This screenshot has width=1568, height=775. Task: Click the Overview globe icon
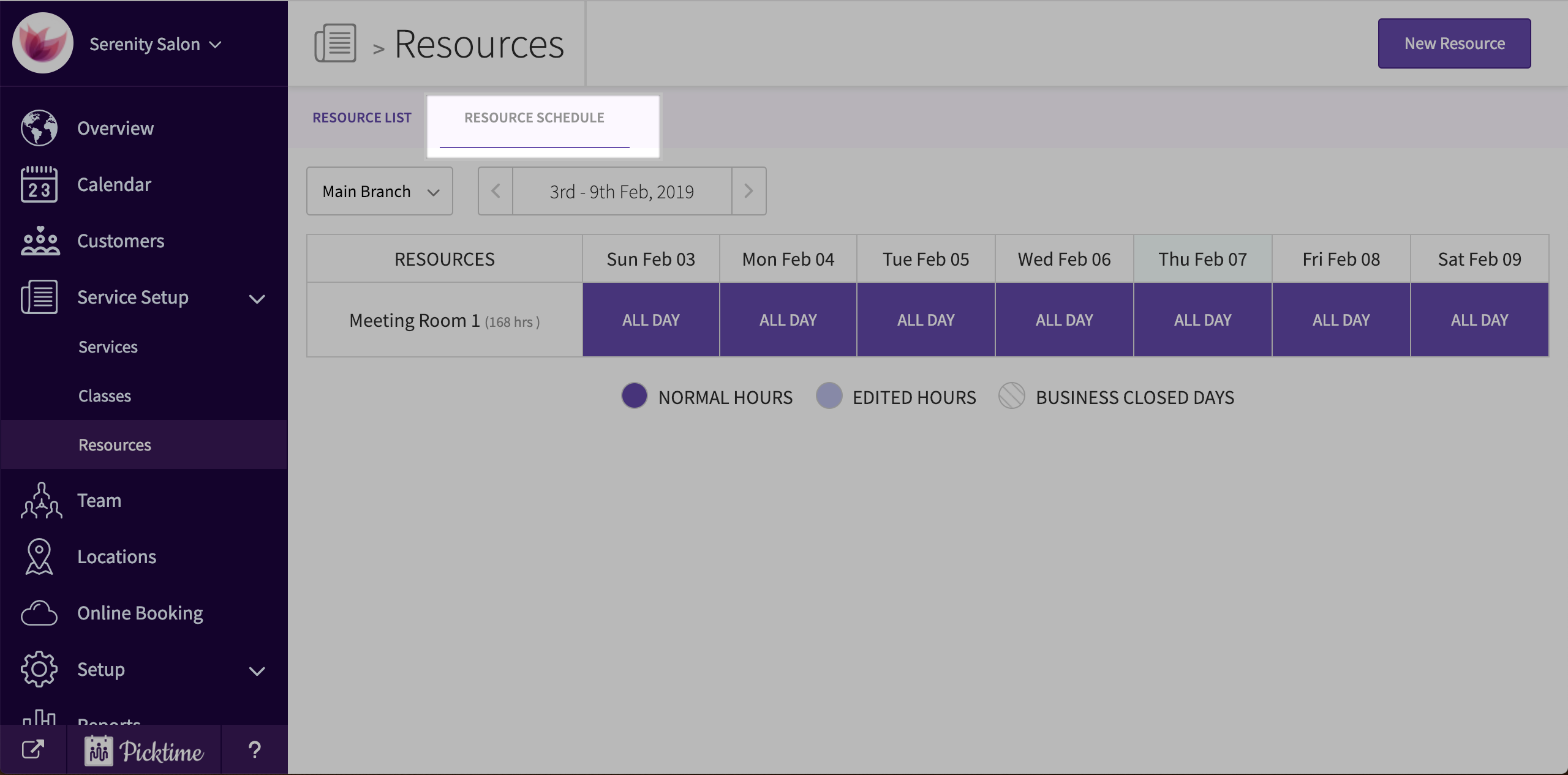click(x=39, y=128)
